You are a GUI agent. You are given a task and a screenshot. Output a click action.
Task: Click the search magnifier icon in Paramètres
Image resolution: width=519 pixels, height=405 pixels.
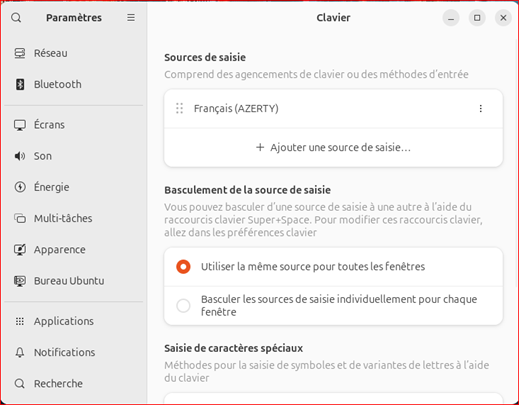click(x=16, y=17)
